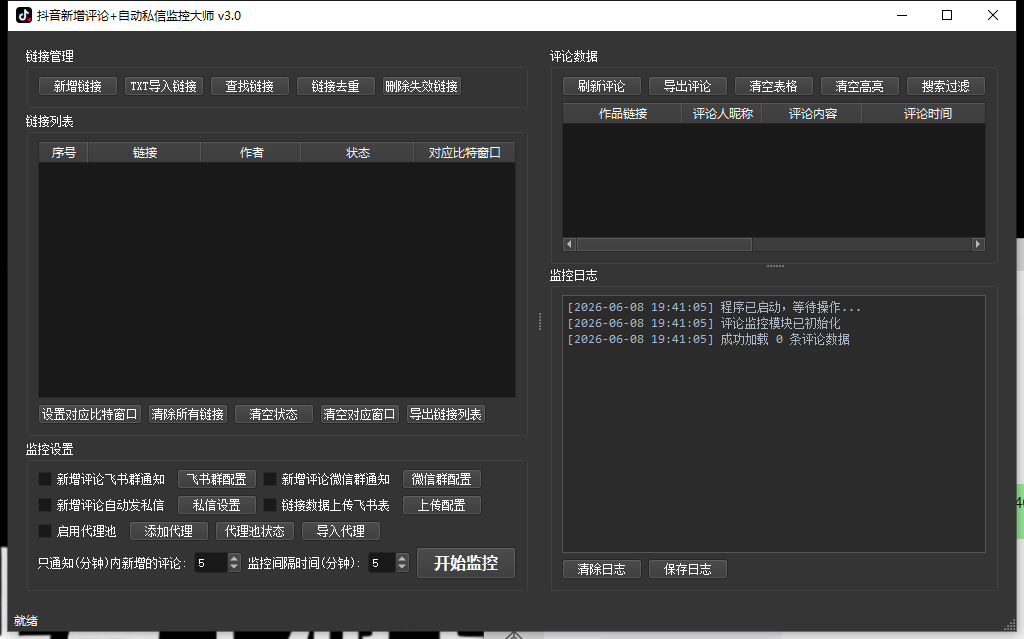The height and width of the screenshot is (639, 1024).
Task: Click the comment table horizontal scrollbar thumb
Action: (664, 244)
